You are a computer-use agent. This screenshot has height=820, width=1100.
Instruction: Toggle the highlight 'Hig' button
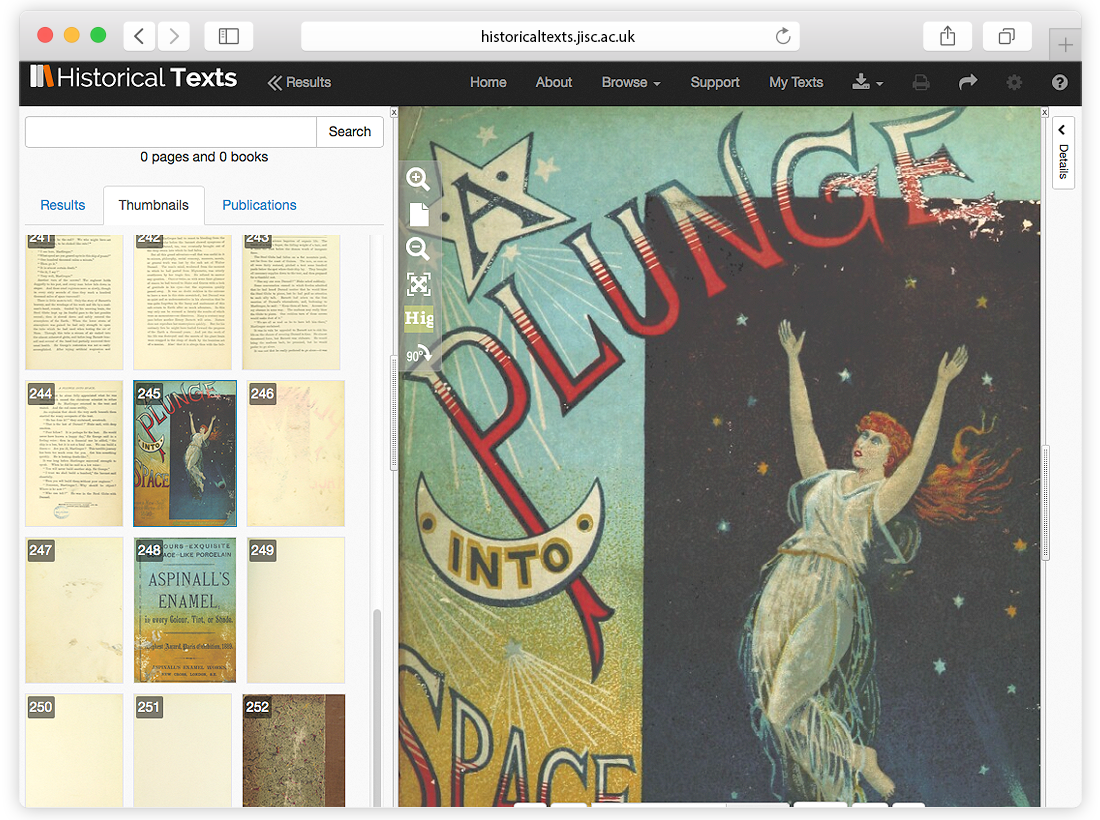pos(419,318)
